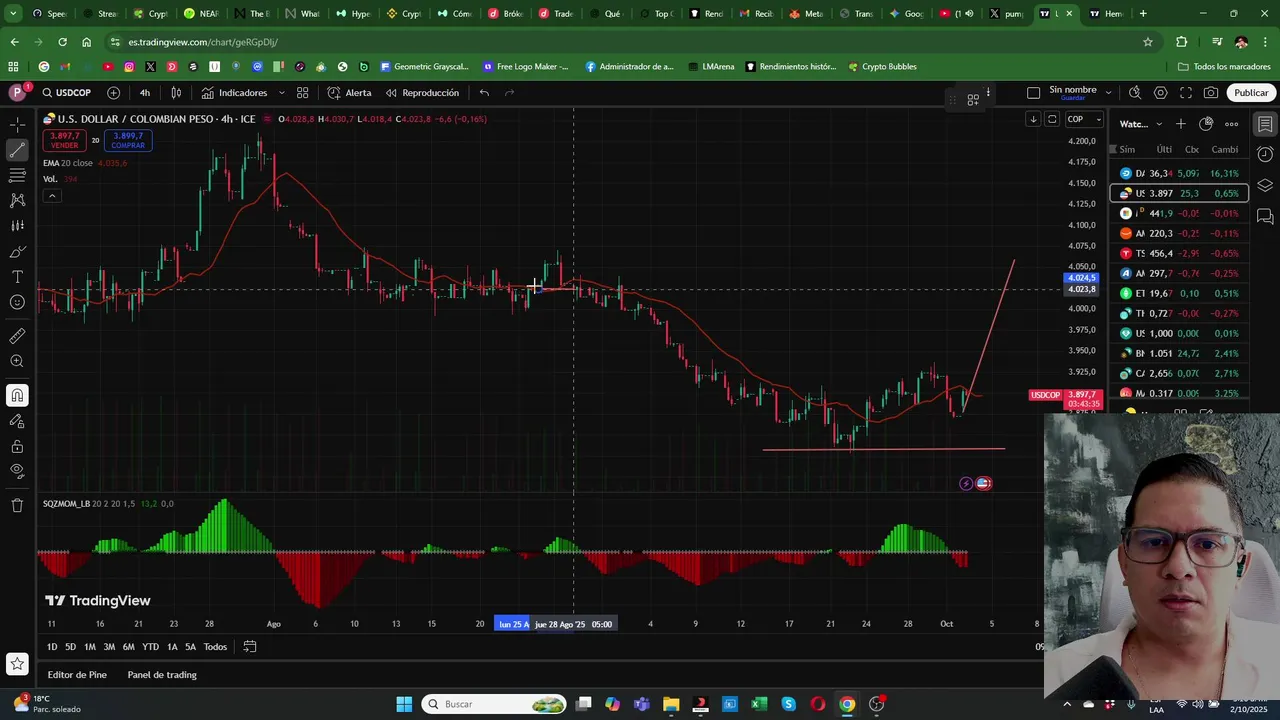The height and width of the screenshot is (720, 1280).
Task: Toggle auto scale arrow icon near price axis
Action: (x=1033, y=119)
